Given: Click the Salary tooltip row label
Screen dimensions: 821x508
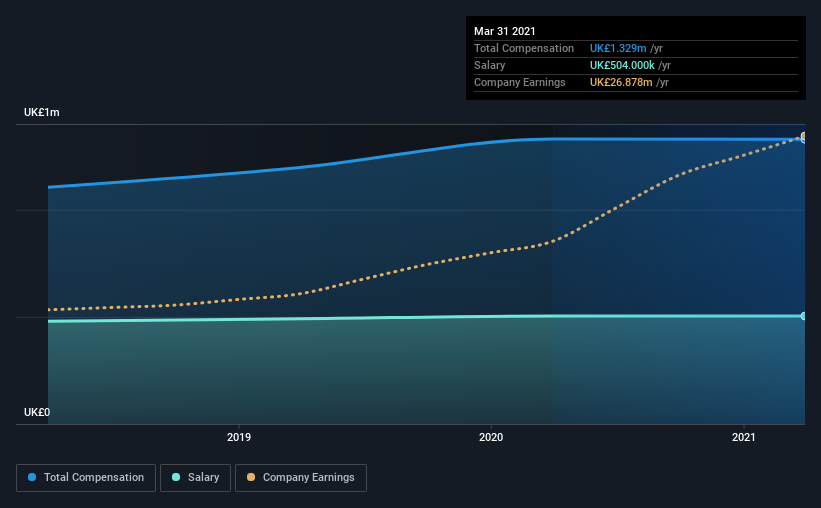Looking at the screenshot, I should (490, 65).
